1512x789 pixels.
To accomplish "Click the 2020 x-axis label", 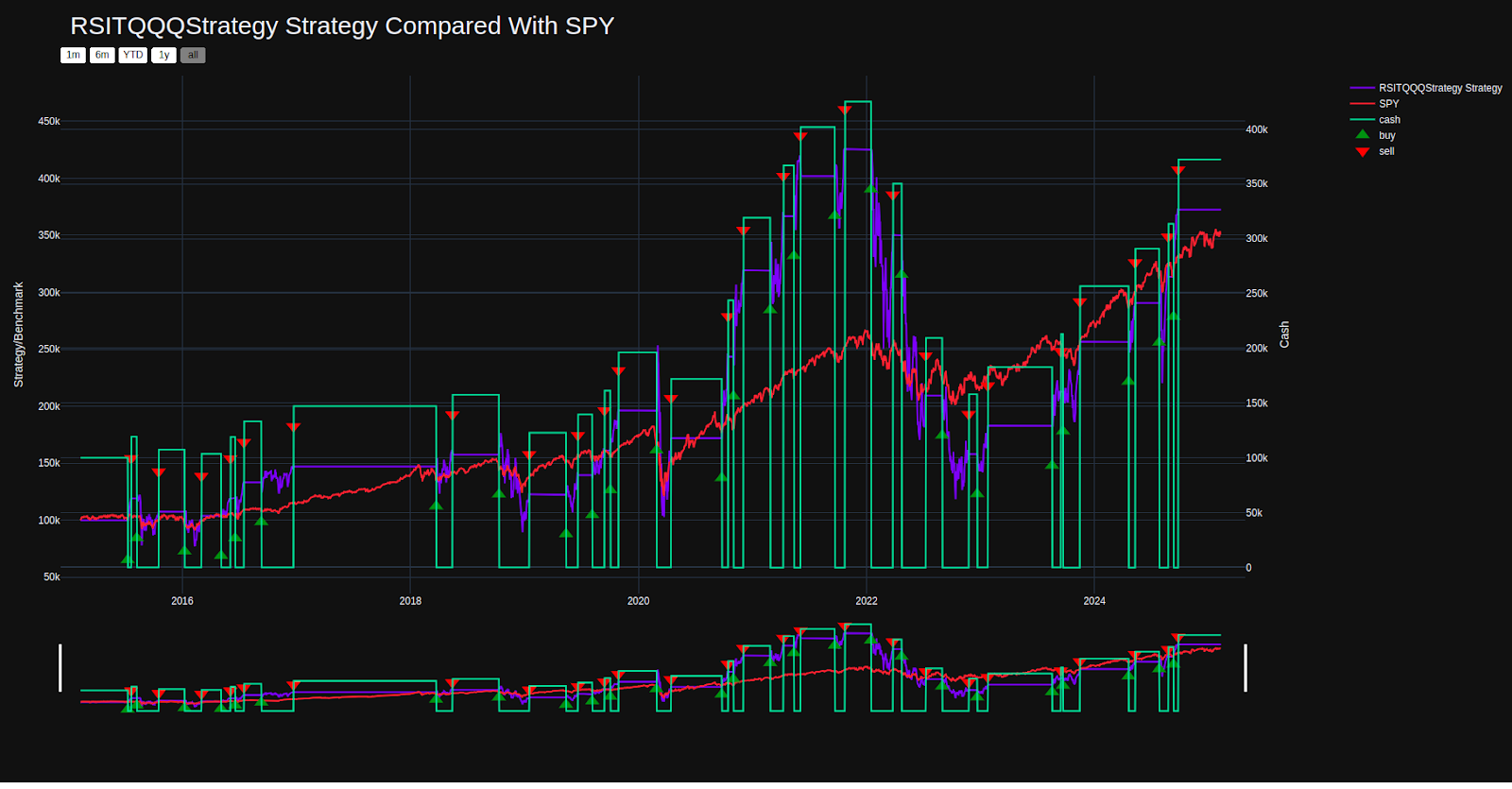I will [x=639, y=601].
